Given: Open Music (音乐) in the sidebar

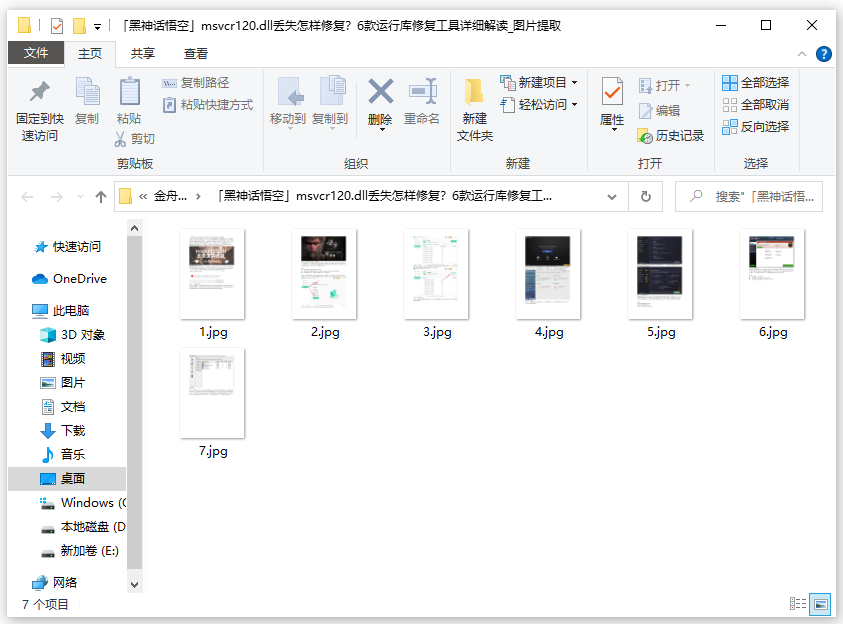Looking at the screenshot, I should (63, 454).
